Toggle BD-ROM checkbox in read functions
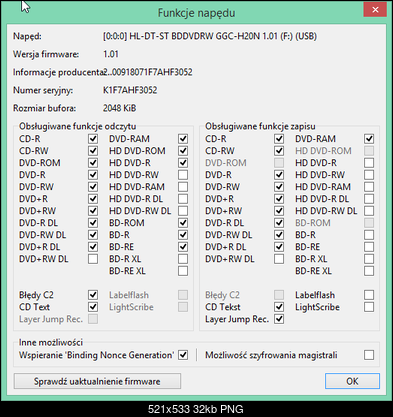This screenshot has height=417, width=393. click(183, 223)
